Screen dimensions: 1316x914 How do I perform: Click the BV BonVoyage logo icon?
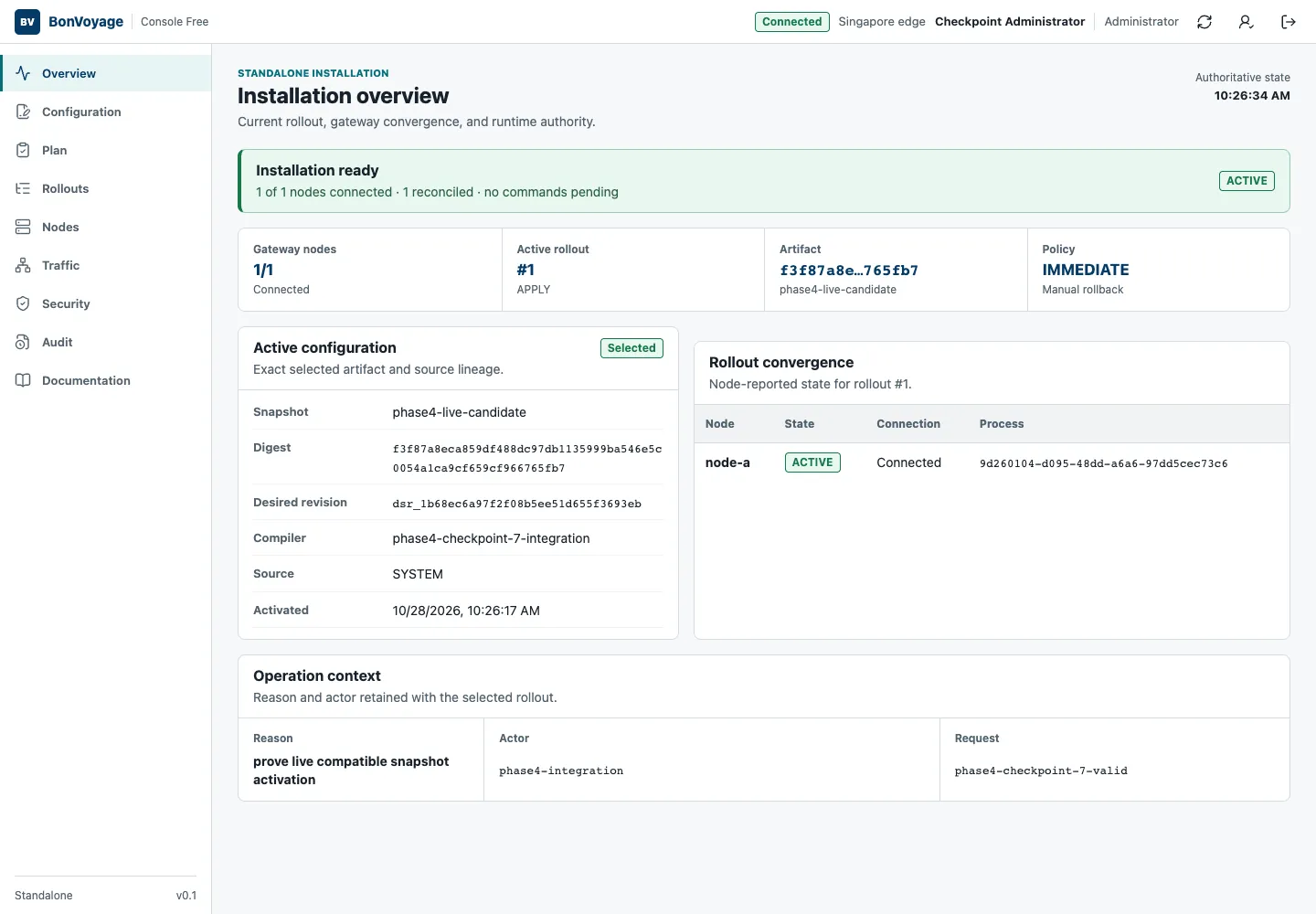click(27, 22)
